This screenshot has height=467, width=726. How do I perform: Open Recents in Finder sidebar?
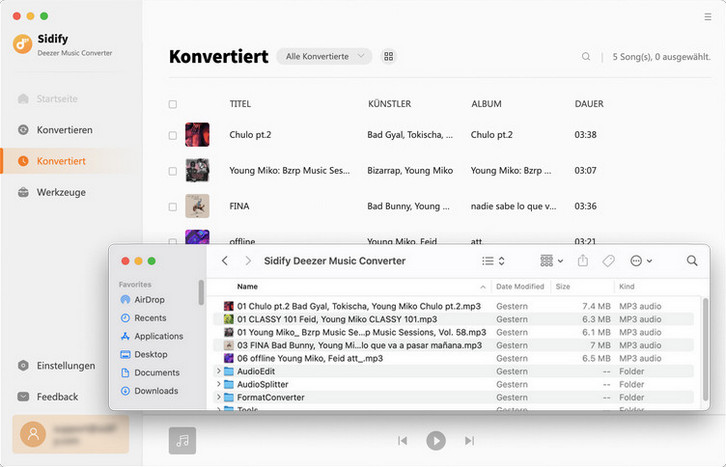pyautogui.click(x=143, y=318)
